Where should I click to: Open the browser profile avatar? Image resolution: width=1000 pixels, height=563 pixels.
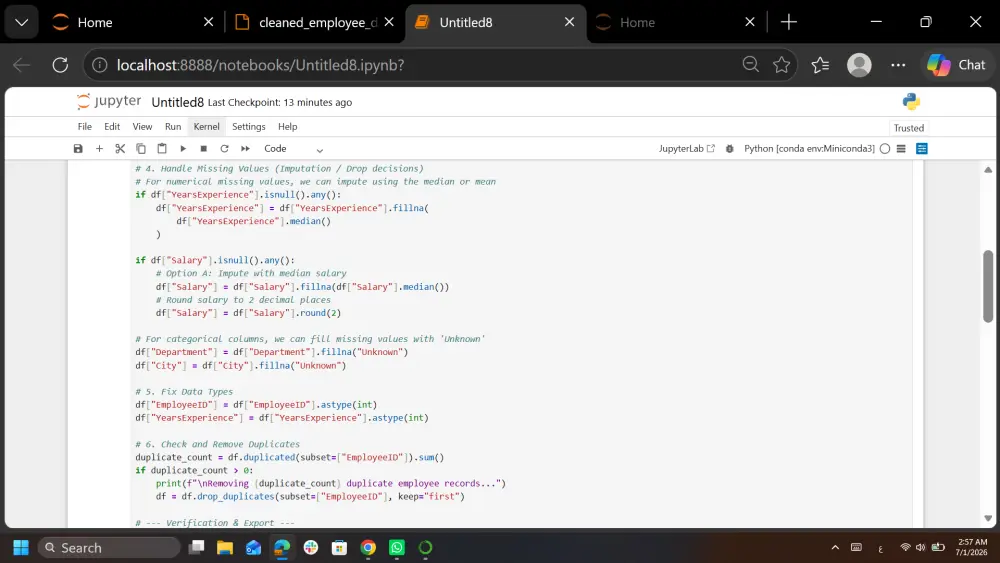click(x=859, y=64)
